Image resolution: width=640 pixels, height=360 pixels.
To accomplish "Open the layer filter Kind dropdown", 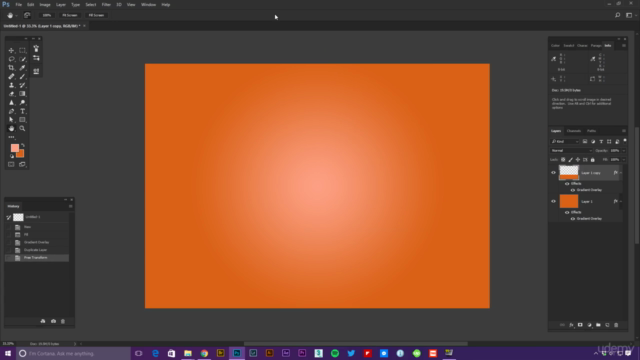I will 565,142.
